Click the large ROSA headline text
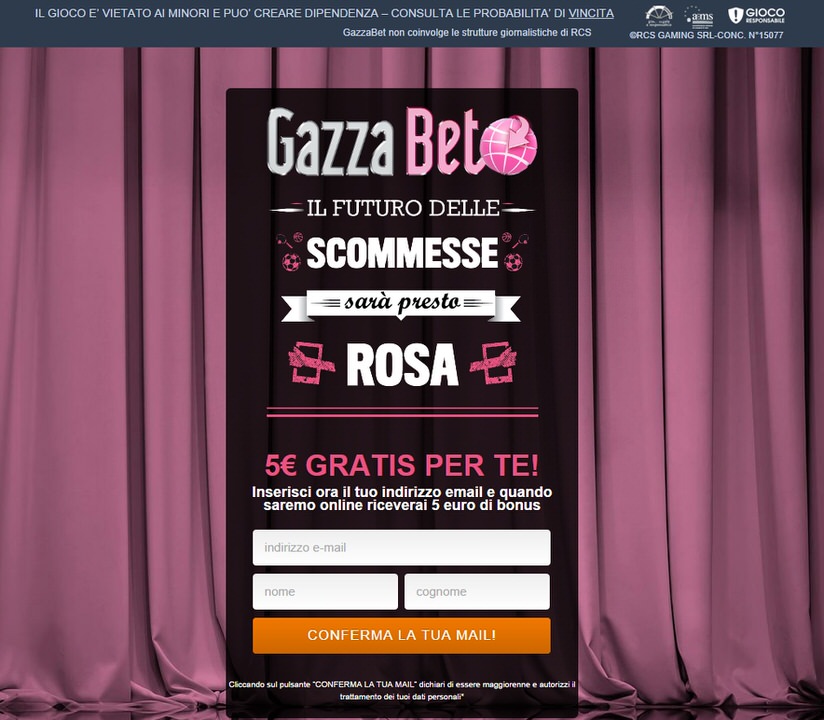Screen dimensions: 824x720 pyautogui.click(x=402, y=365)
